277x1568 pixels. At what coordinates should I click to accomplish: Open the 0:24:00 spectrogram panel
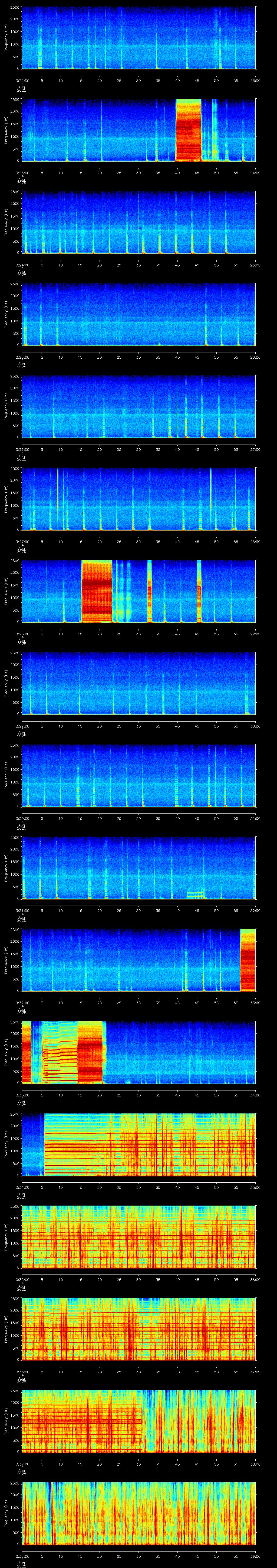pyautogui.click(x=139, y=222)
